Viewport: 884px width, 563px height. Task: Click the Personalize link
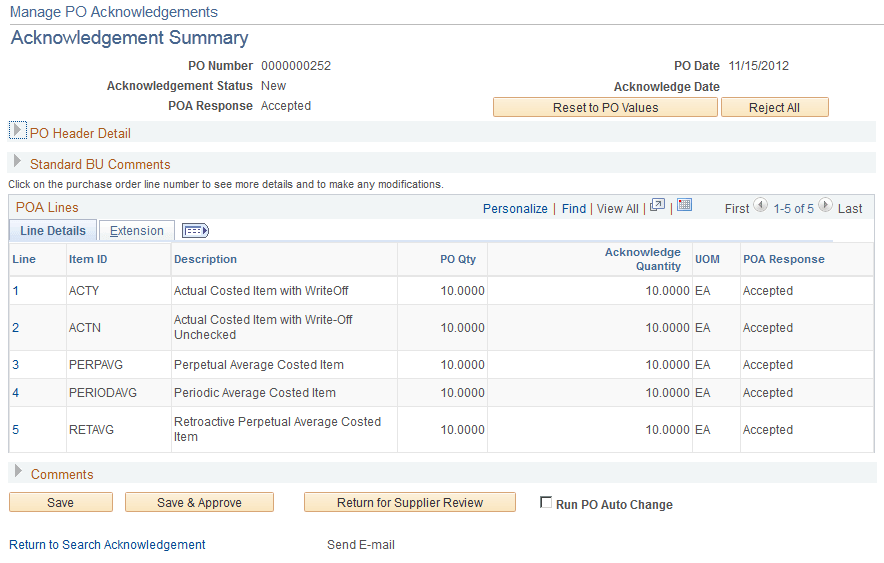515,209
